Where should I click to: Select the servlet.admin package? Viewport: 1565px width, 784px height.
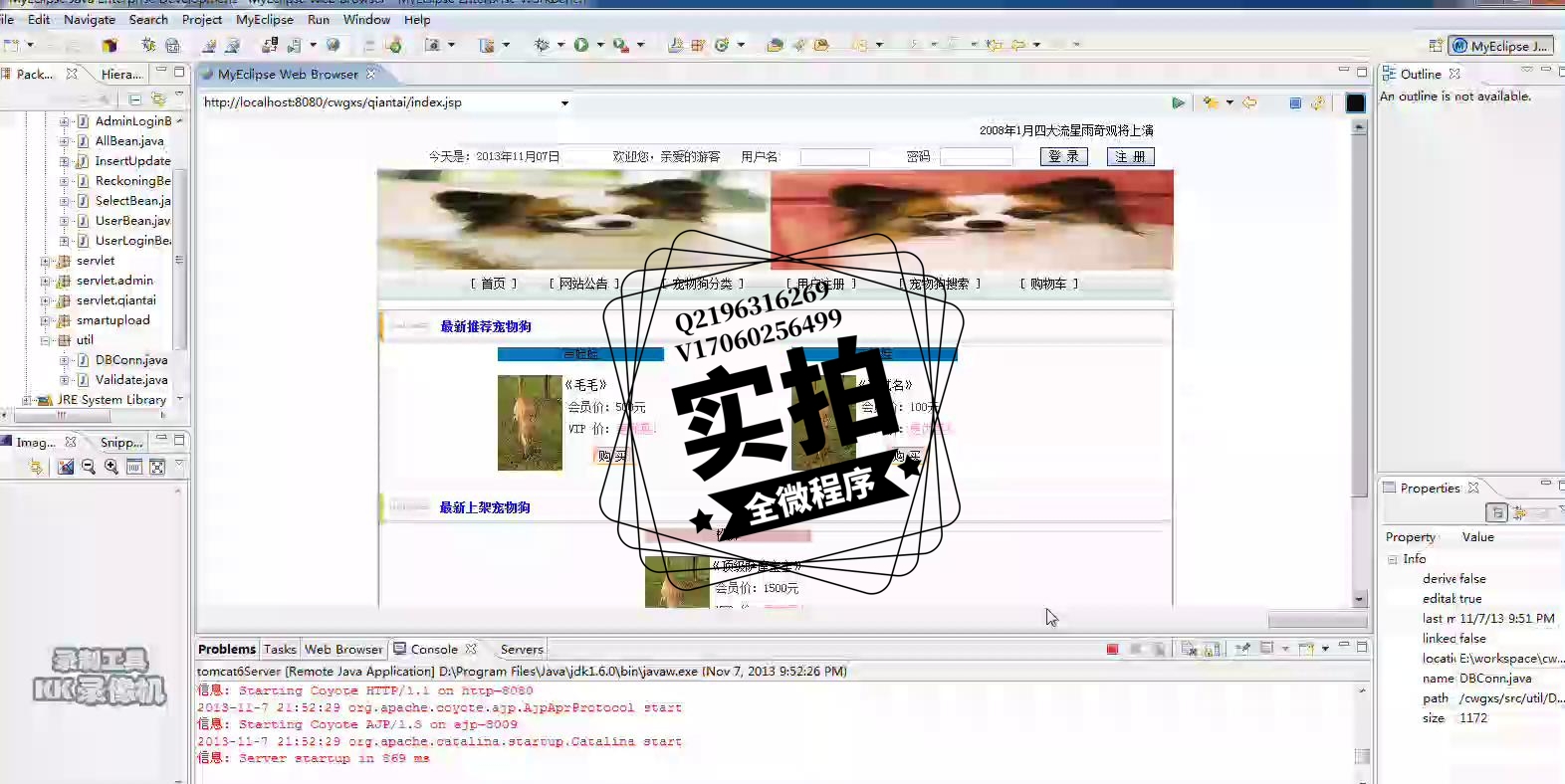click(x=114, y=281)
